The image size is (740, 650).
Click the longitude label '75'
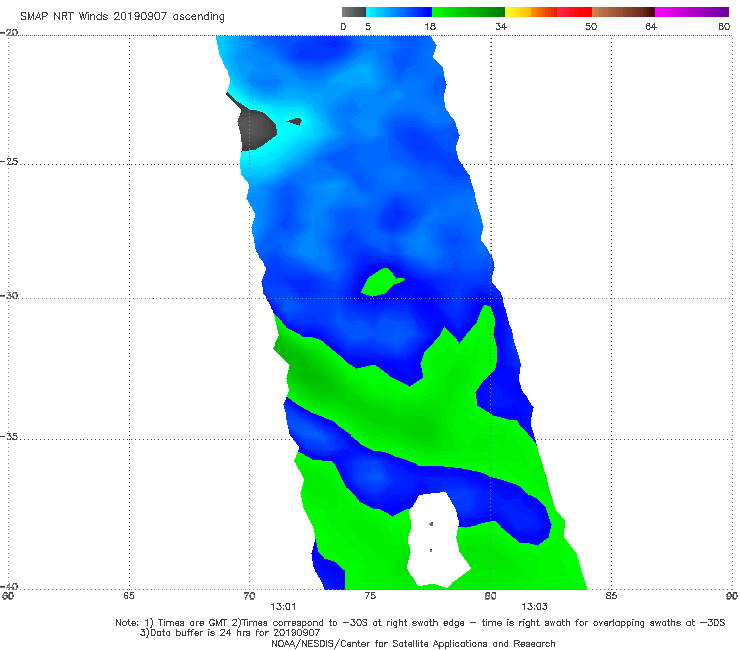tap(370, 596)
